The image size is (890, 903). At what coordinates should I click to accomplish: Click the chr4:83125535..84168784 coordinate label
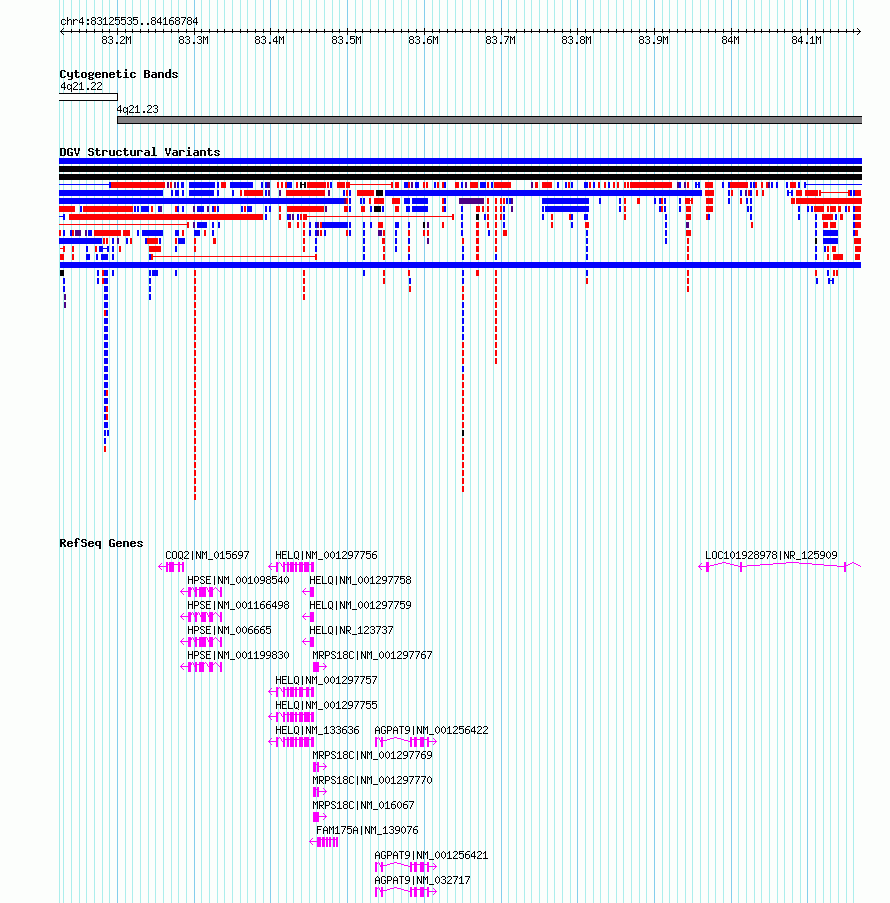coord(129,21)
